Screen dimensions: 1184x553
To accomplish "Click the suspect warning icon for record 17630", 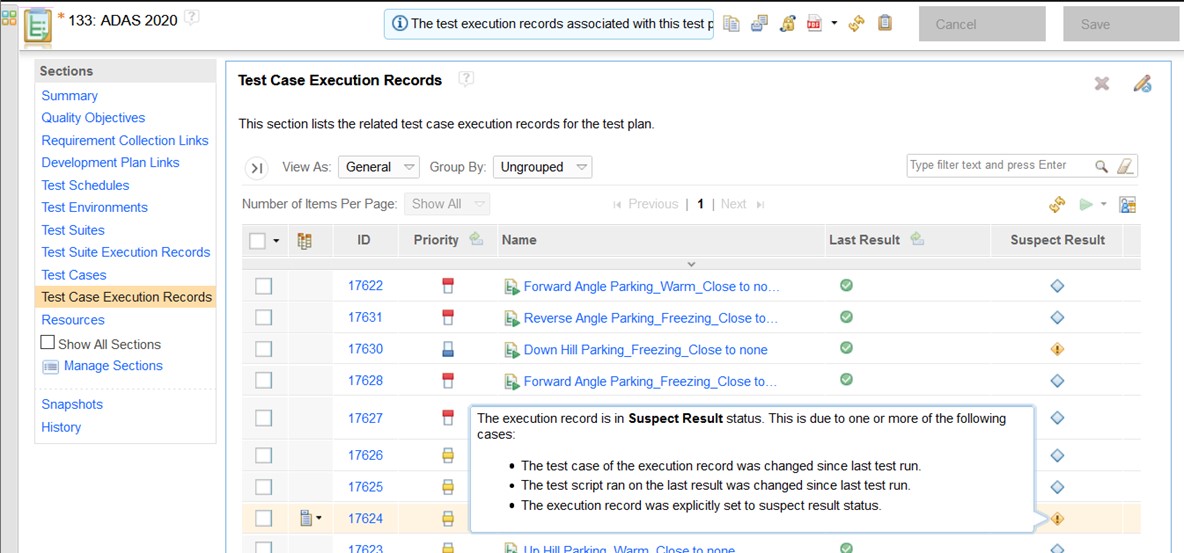I will (x=1057, y=349).
